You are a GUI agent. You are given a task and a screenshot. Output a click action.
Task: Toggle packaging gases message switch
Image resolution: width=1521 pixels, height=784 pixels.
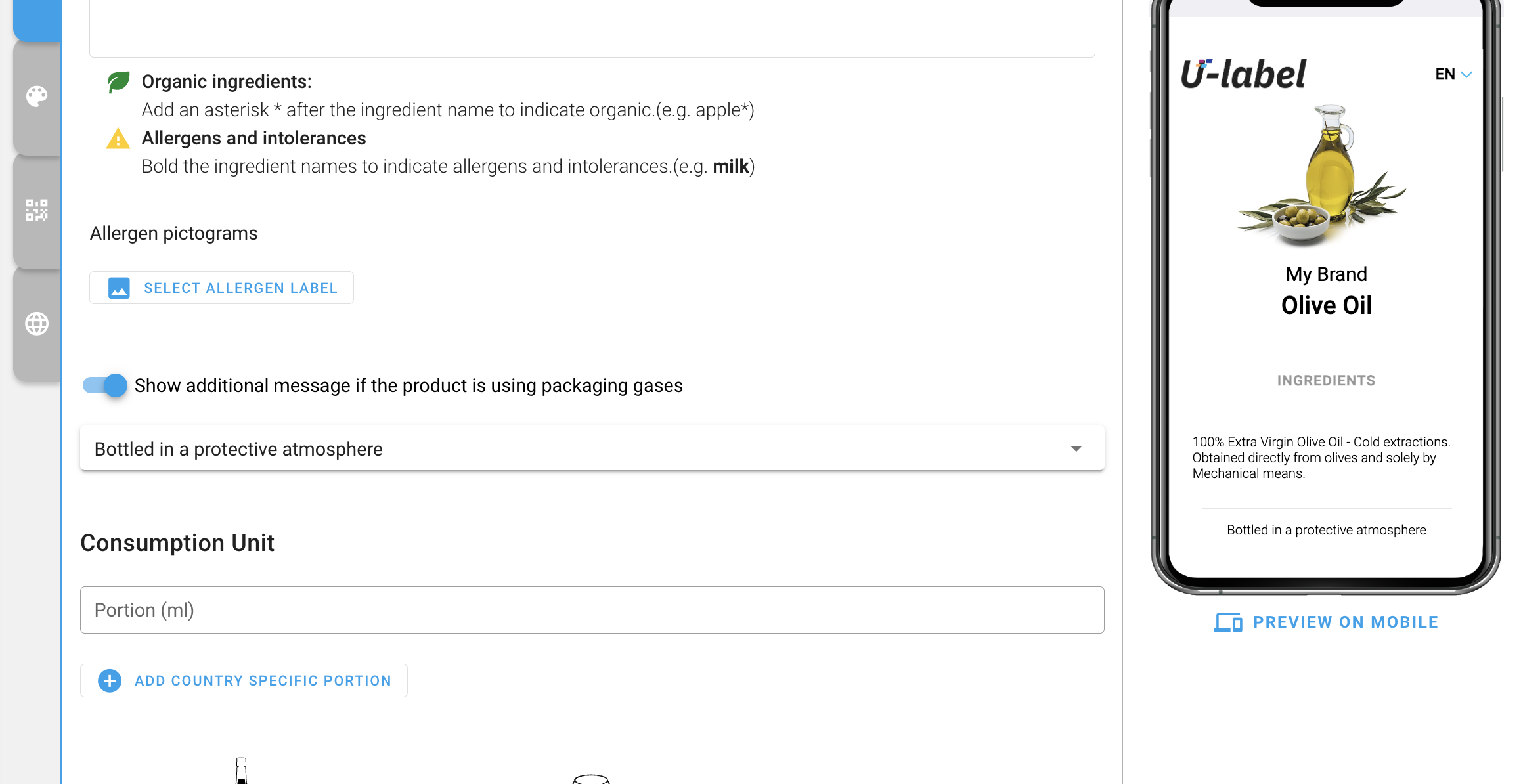(105, 385)
